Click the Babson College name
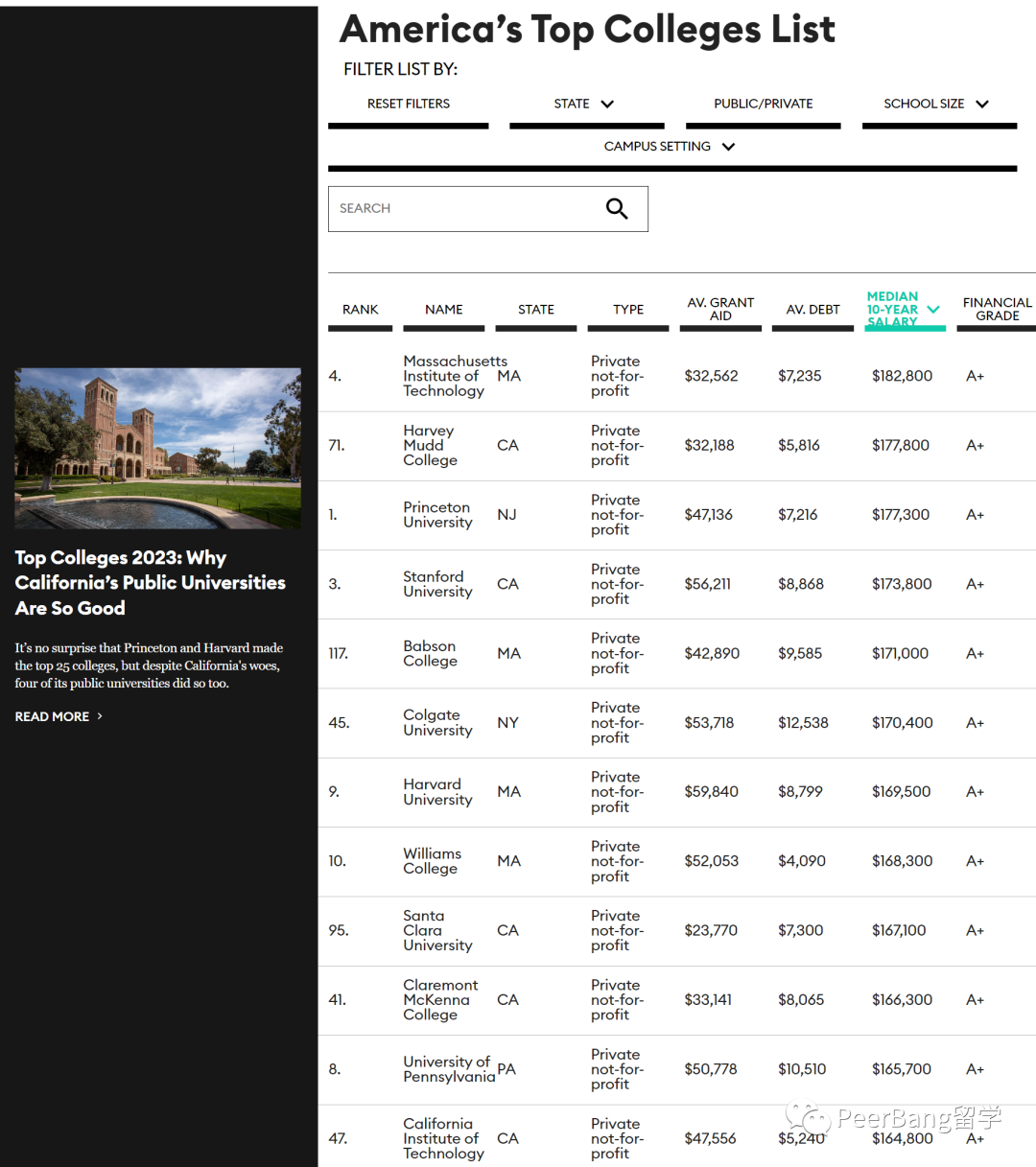 430,653
